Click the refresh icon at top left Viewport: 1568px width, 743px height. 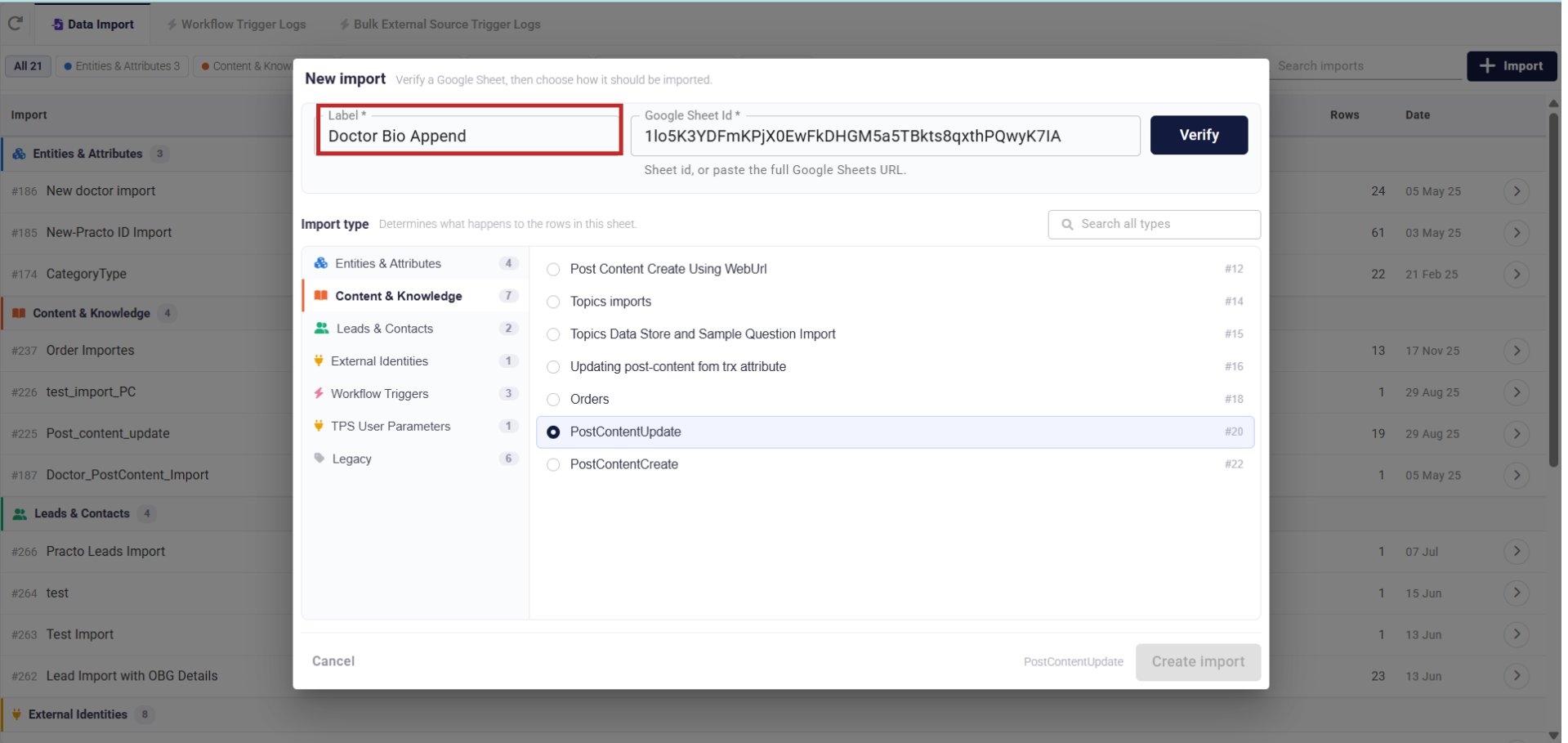(x=15, y=24)
